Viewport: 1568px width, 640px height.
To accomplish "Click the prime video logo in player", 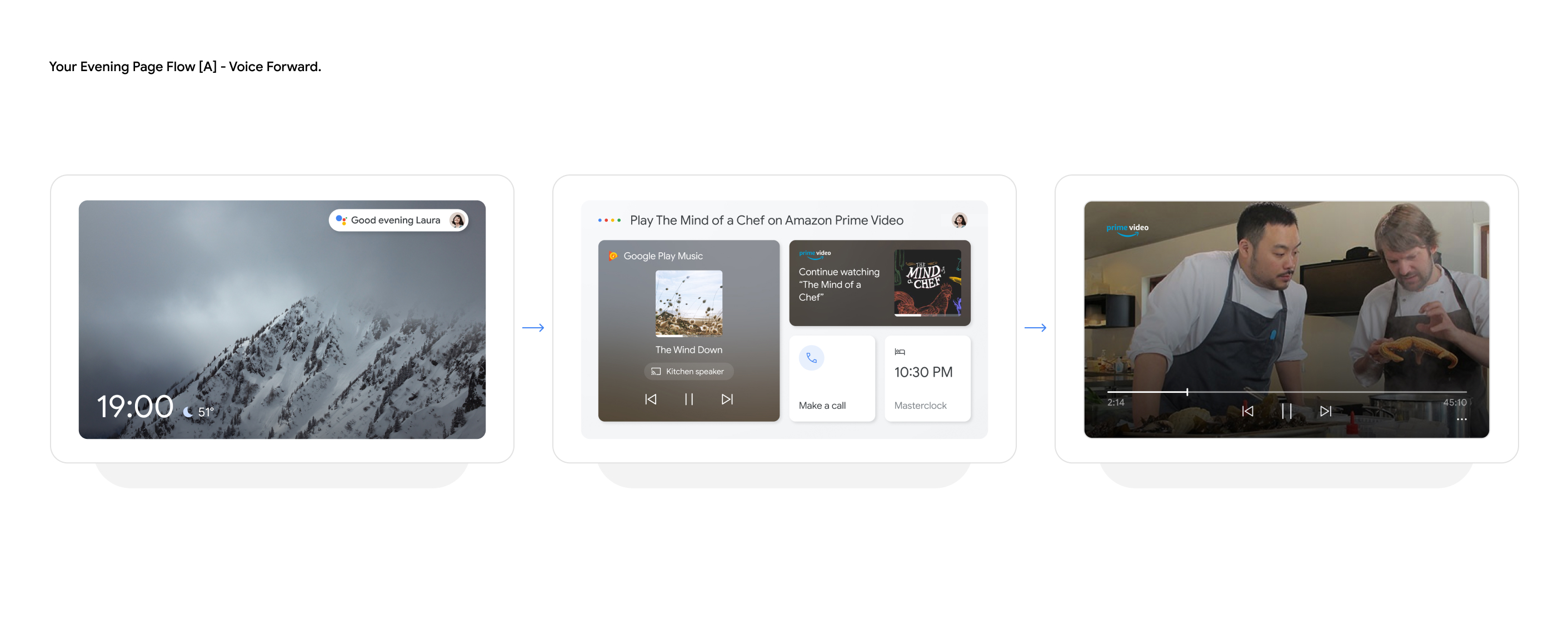I will [1127, 229].
